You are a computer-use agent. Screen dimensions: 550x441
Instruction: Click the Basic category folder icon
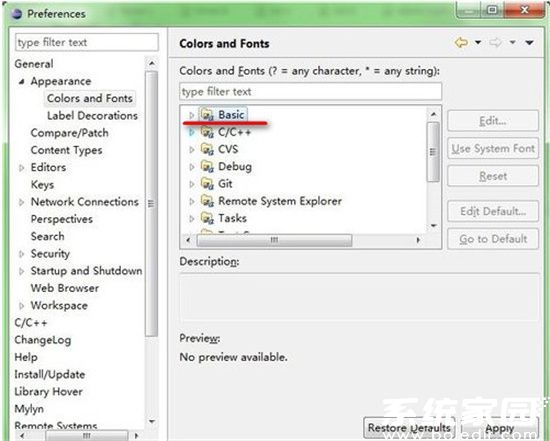(x=207, y=114)
